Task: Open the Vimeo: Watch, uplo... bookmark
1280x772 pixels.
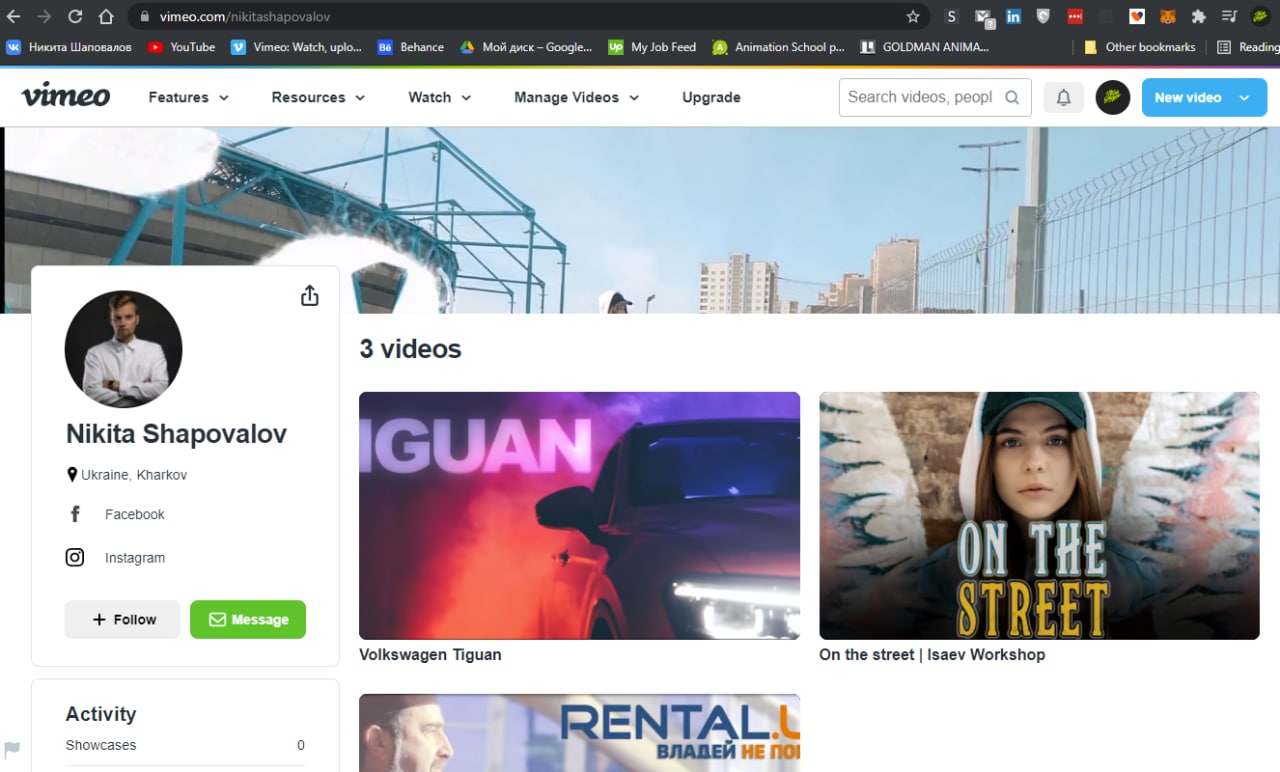Action: 297,47
